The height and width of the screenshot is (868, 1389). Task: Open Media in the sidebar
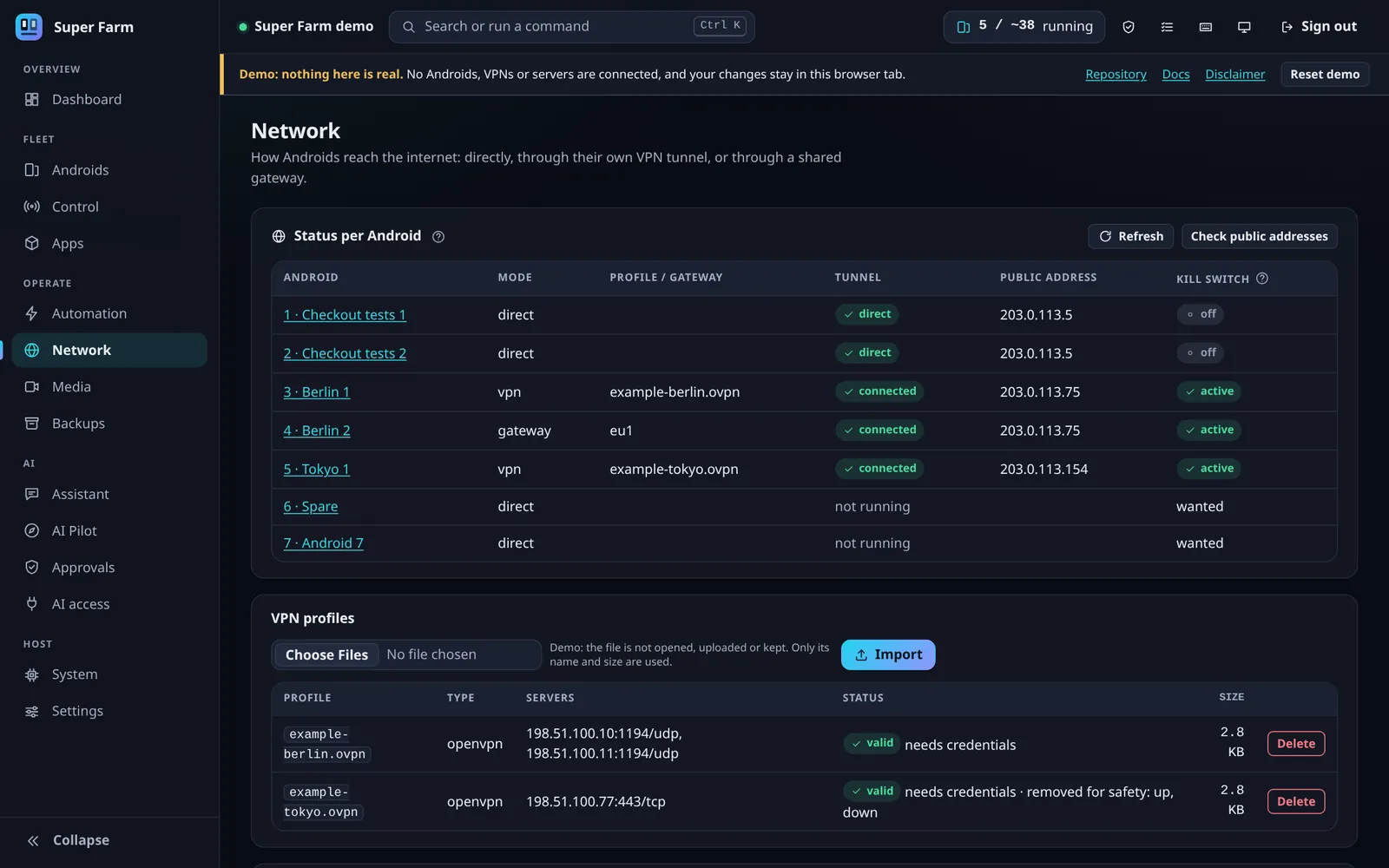[109, 387]
